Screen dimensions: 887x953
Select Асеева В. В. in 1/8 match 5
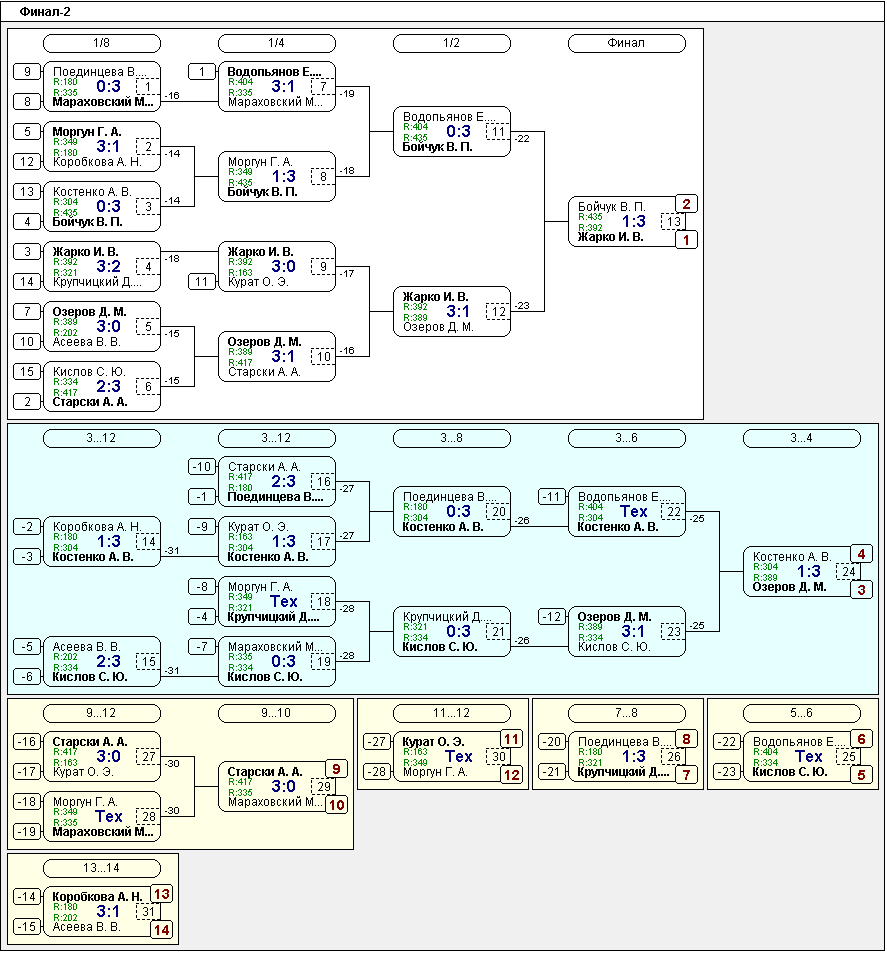pyautogui.click(x=86, y=342)
